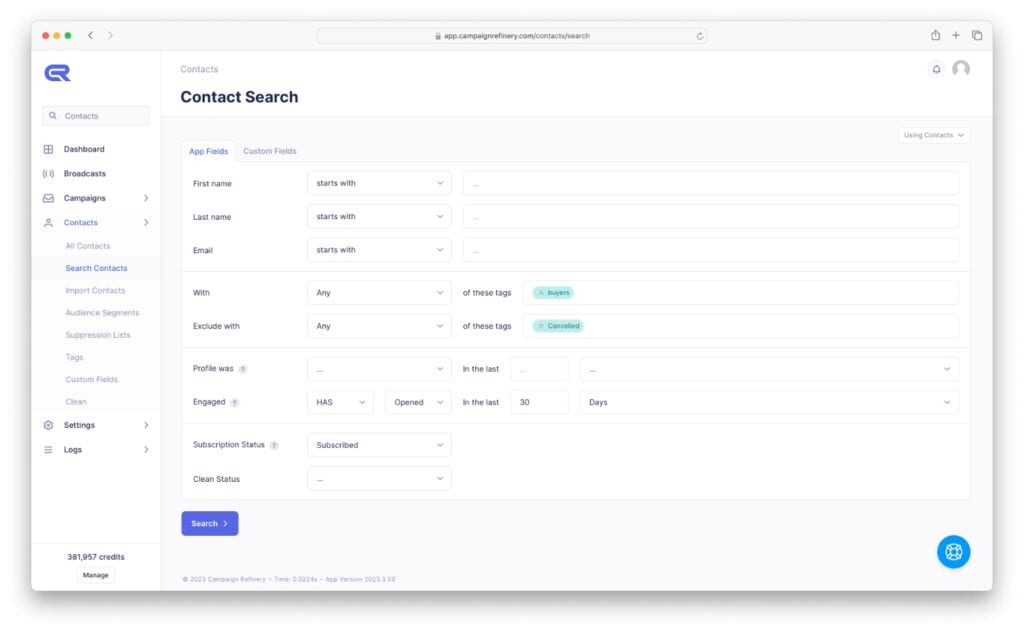Click the Email value field
This screenshot has height=632, width=1024.
pos(711,250)
